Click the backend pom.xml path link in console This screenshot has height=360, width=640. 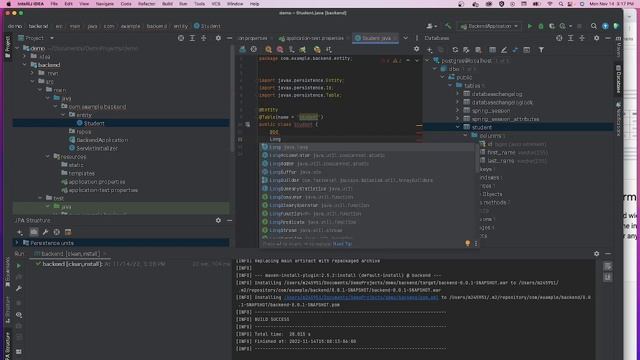[361, 298]
